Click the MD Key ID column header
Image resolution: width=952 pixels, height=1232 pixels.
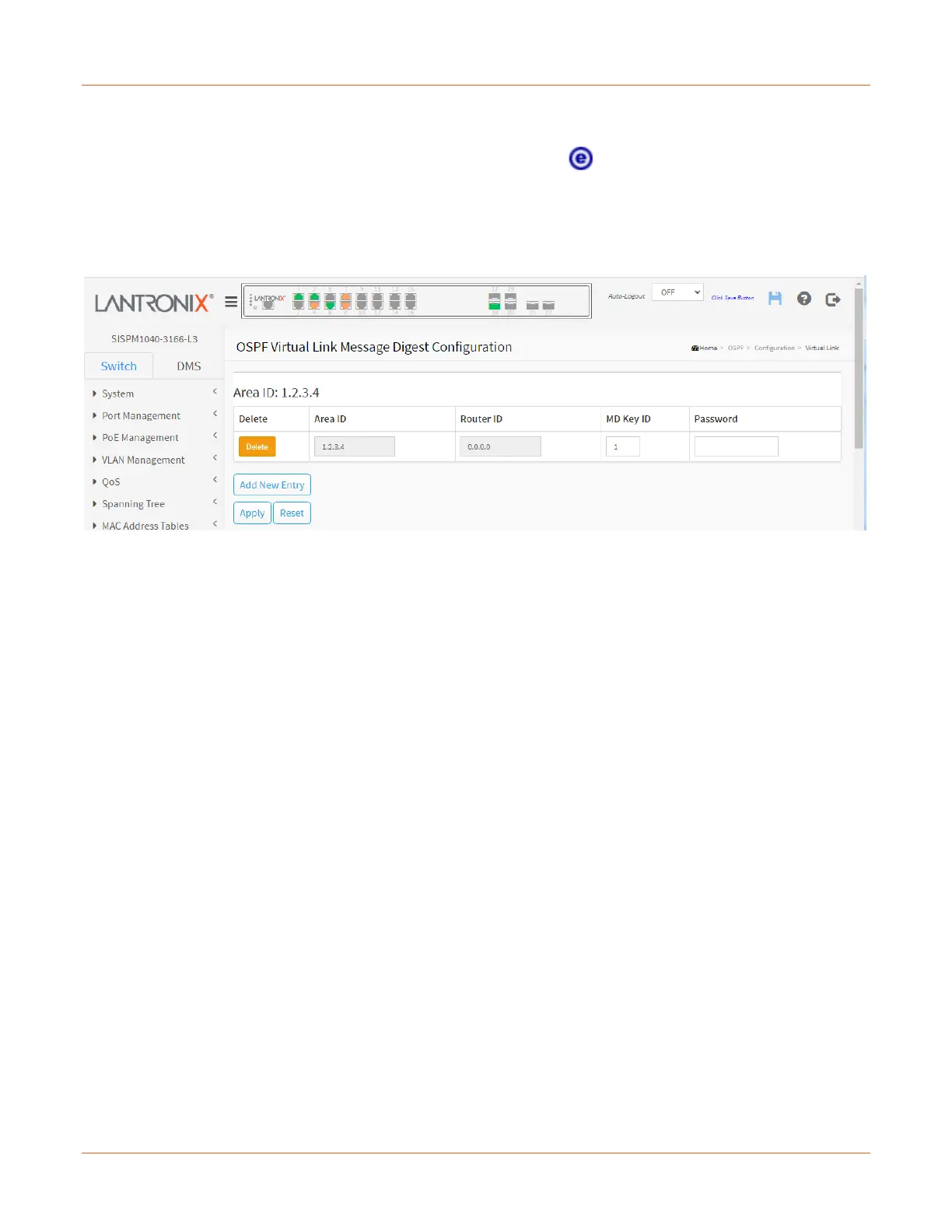(628, 419)
